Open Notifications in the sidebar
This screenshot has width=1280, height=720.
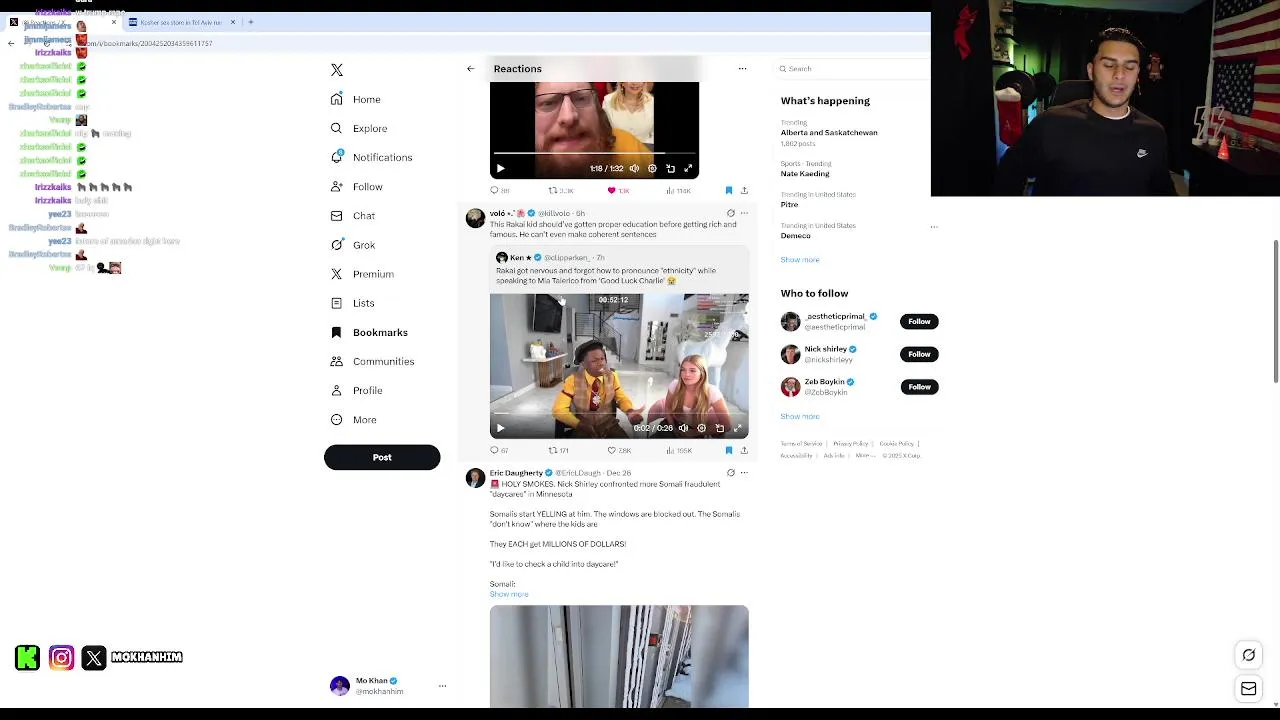[371, 157]
